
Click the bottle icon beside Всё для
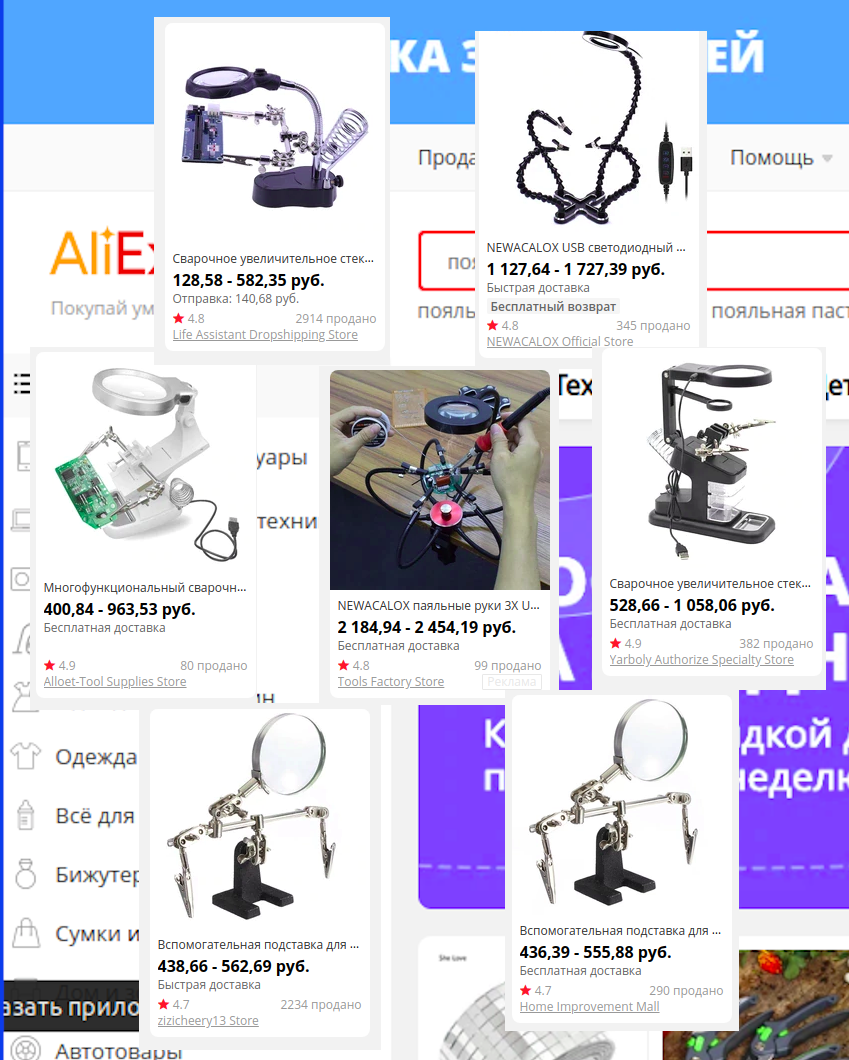coord(26,815)
